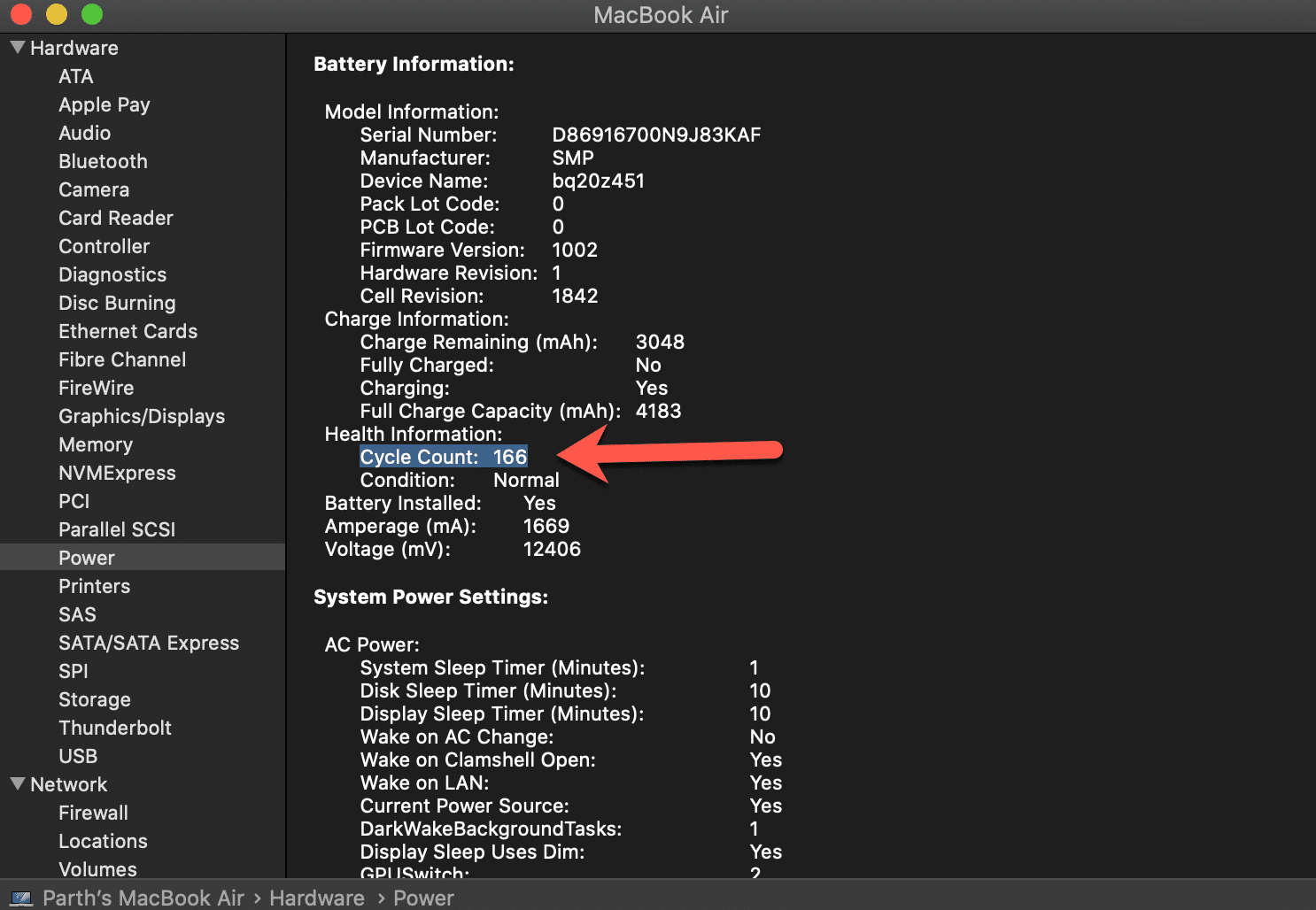Click the highlighted Cycle Count line

click(443, 457)
